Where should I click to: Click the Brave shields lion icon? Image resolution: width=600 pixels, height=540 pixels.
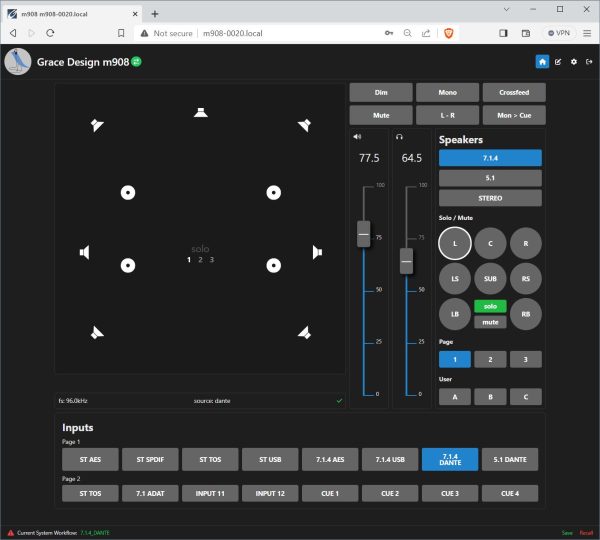point(447,32)
